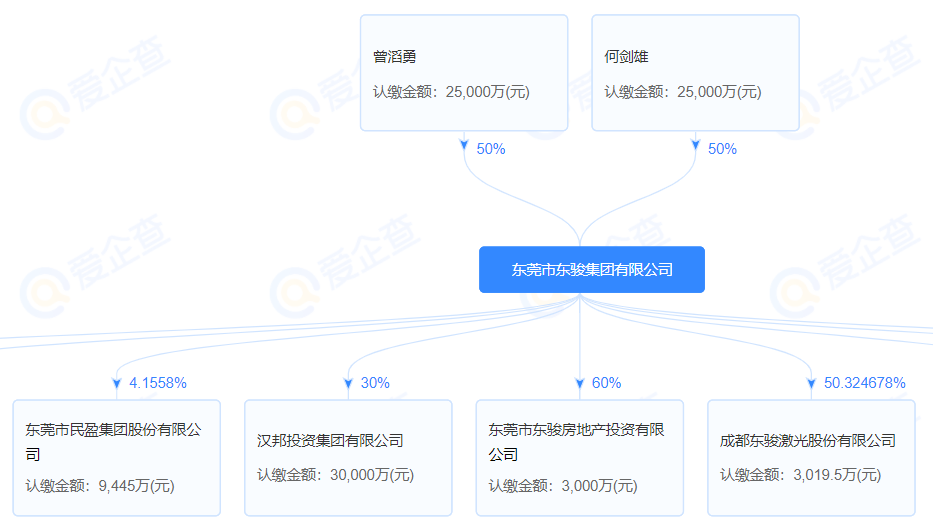Screen dimensions: 933x525
Task: Open 汉邦投资集团有限公司 company card
Action: [348, 458]
